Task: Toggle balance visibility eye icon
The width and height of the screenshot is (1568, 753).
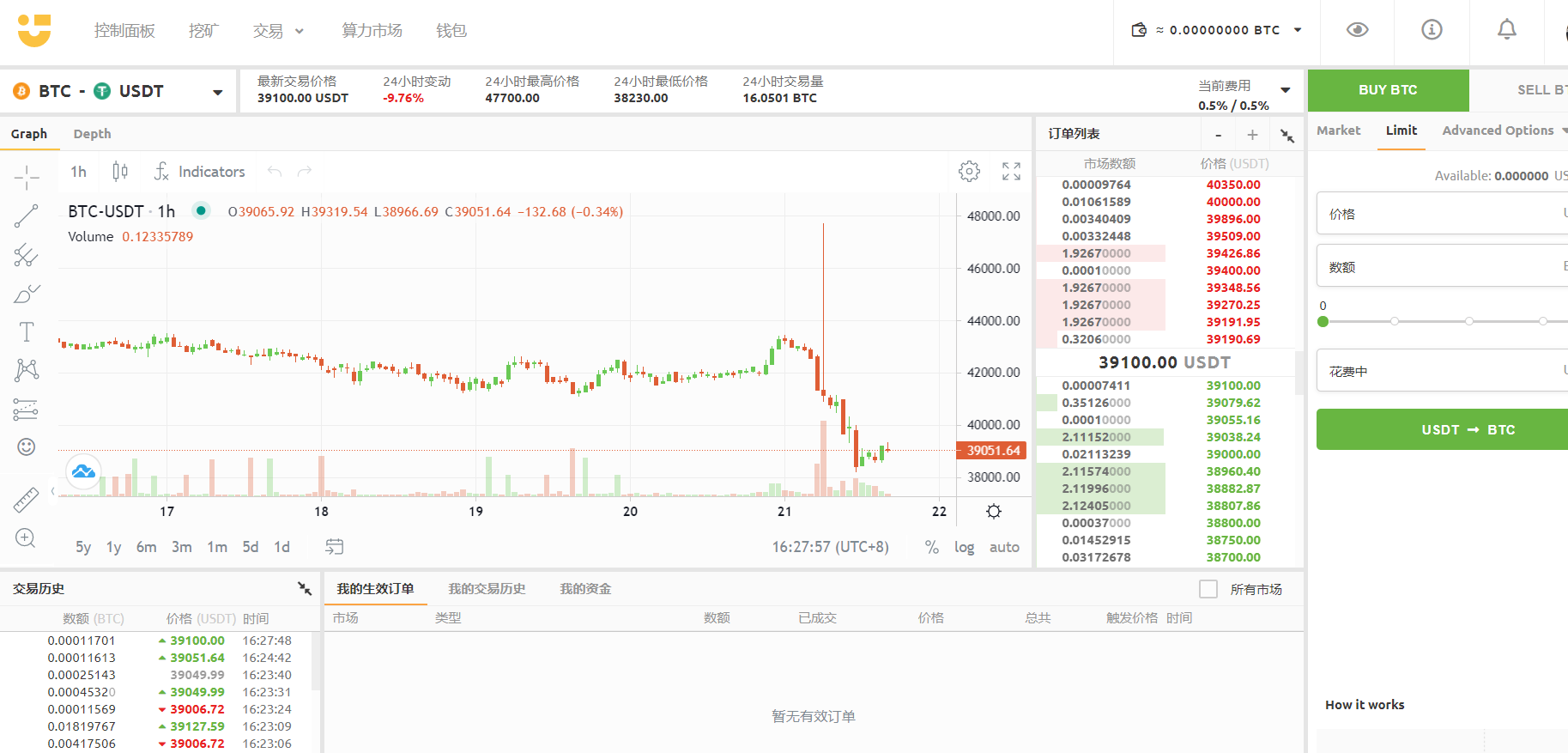Action: [1357, 30]
